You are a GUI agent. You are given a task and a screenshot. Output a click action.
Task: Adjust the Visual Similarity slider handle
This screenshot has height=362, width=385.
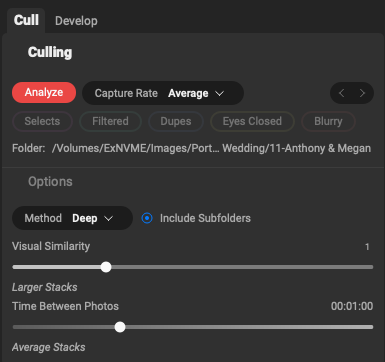coord(106,267)
